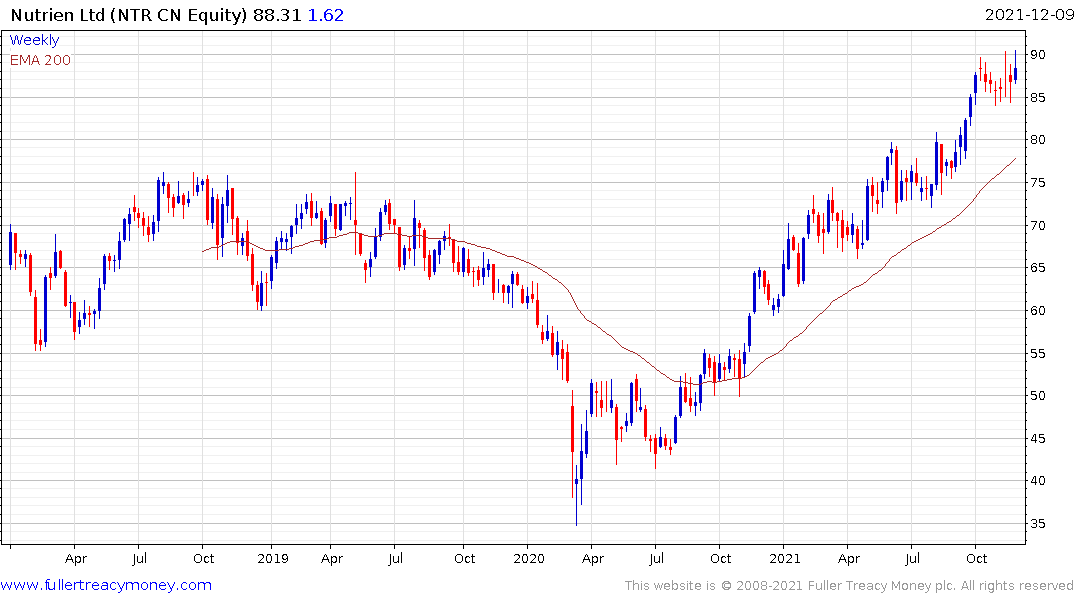This screenshot has width=1075, height=600.
Task: Select the 90 price axis label
Action: click(1037, 55)
